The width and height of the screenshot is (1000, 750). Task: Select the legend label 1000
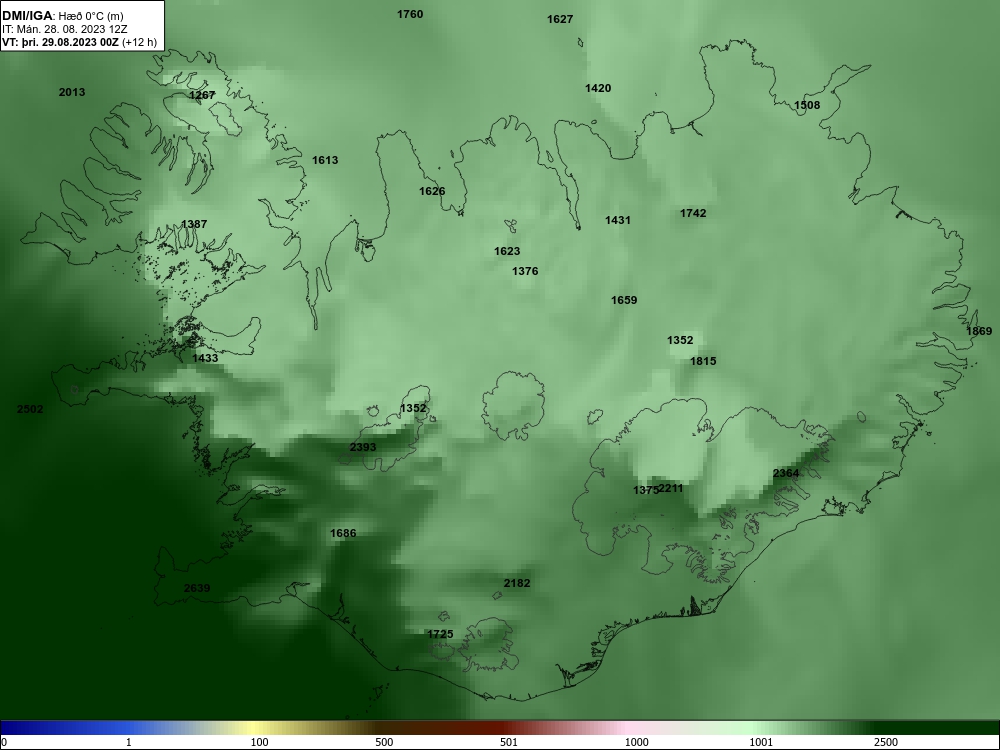[636, 742]
